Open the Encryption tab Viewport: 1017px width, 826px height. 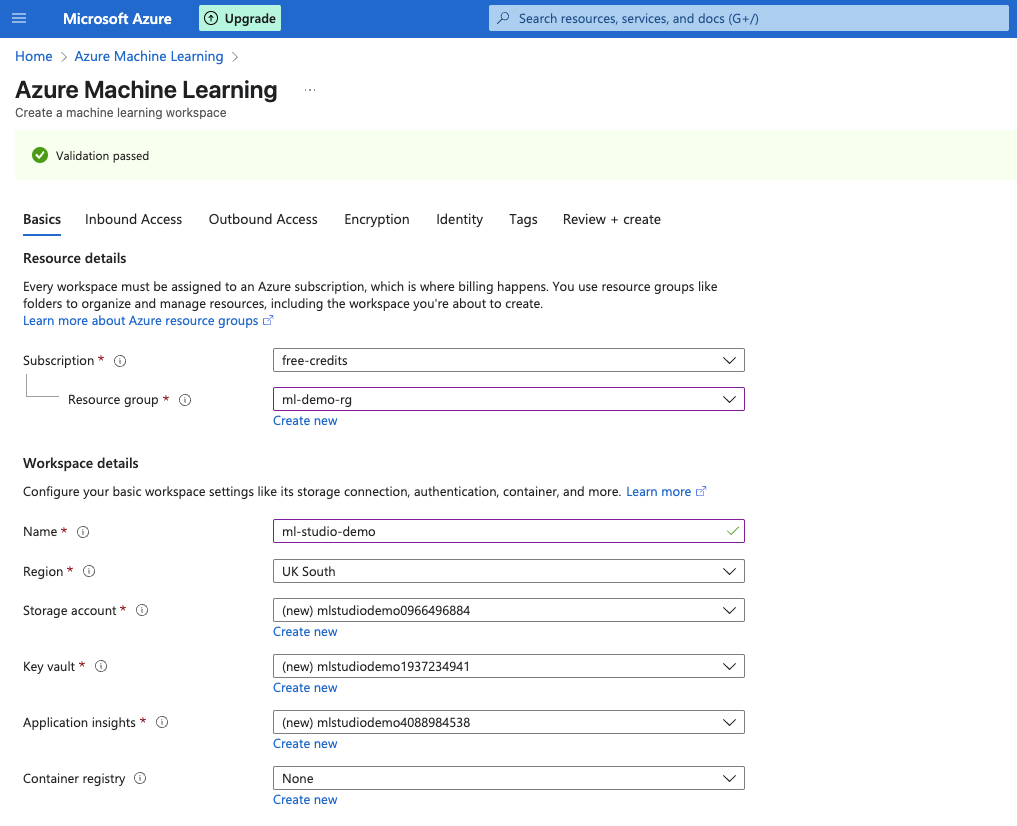377,219
